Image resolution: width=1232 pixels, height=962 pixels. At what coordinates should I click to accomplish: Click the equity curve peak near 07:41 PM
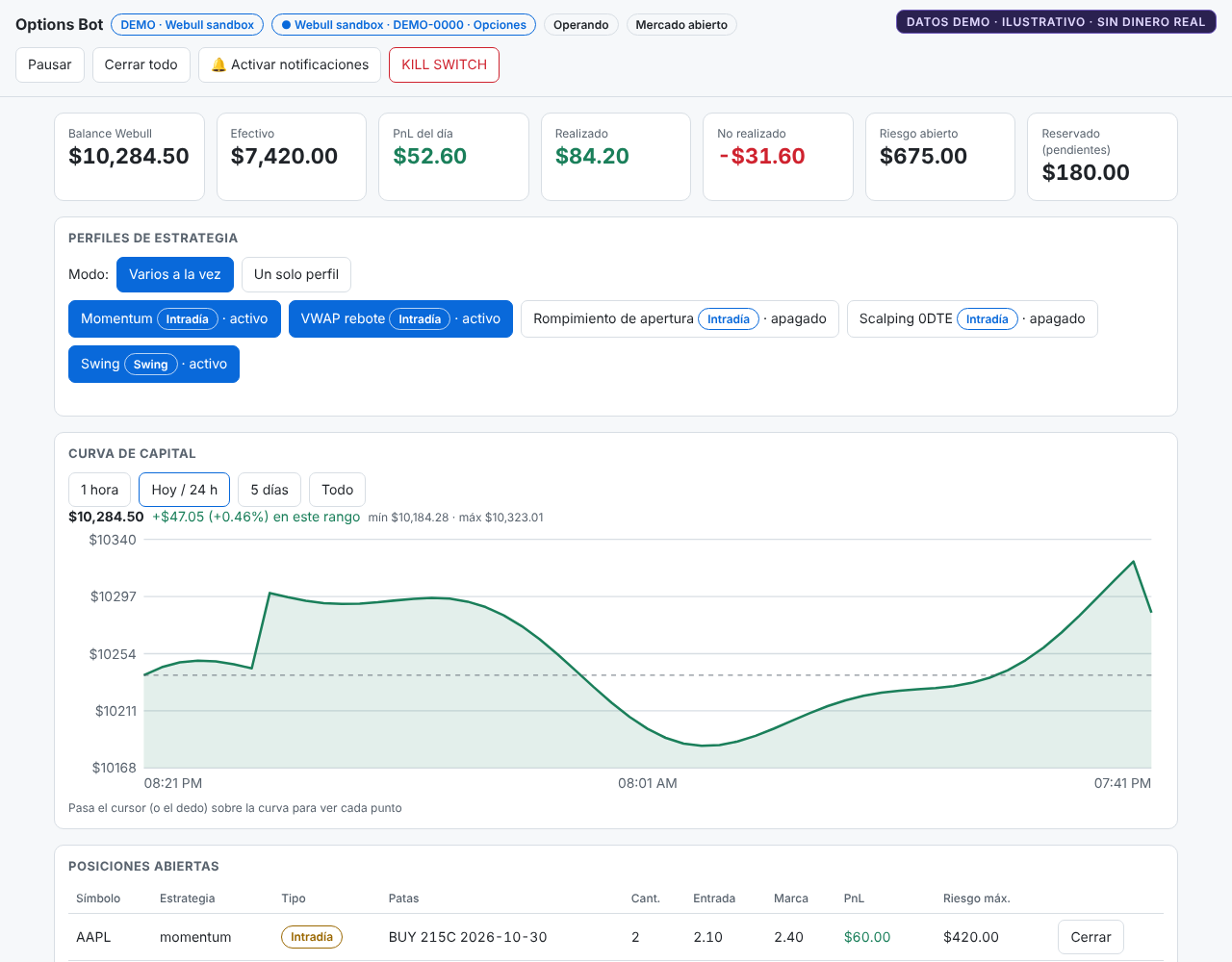tap(1133, 561)
